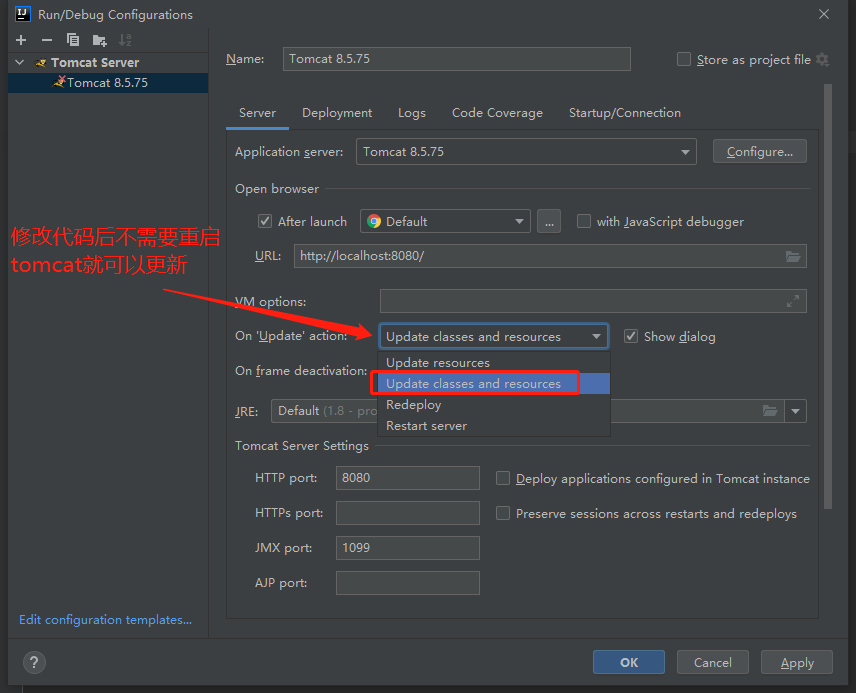Open gear settings beside Store as project file
The height and width of the screenshot is (693, 856).
tap(823, 60)
